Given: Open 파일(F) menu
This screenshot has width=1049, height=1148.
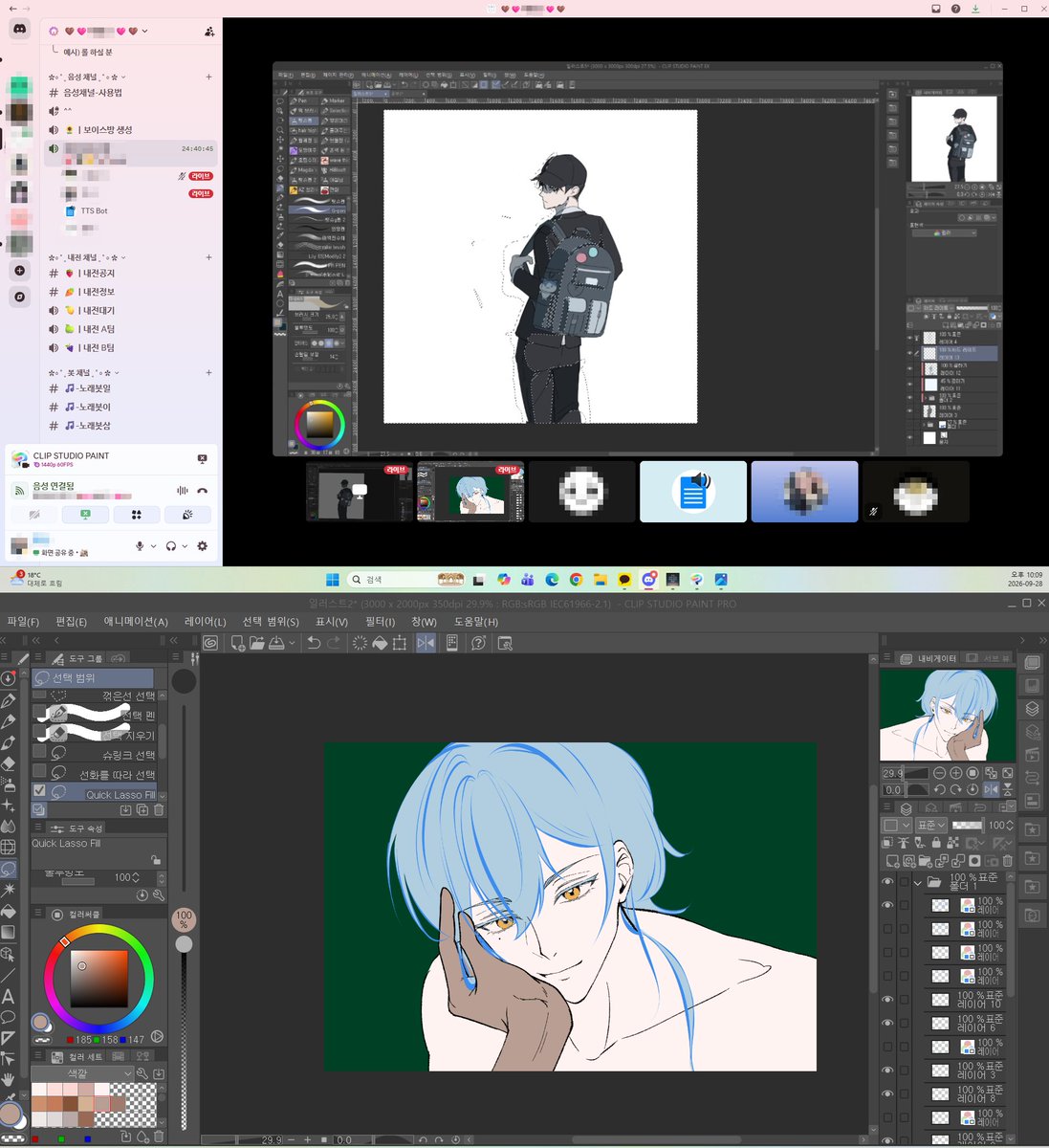Looking at the screenshot, I should pyautogui.click(x=23, y=621).
